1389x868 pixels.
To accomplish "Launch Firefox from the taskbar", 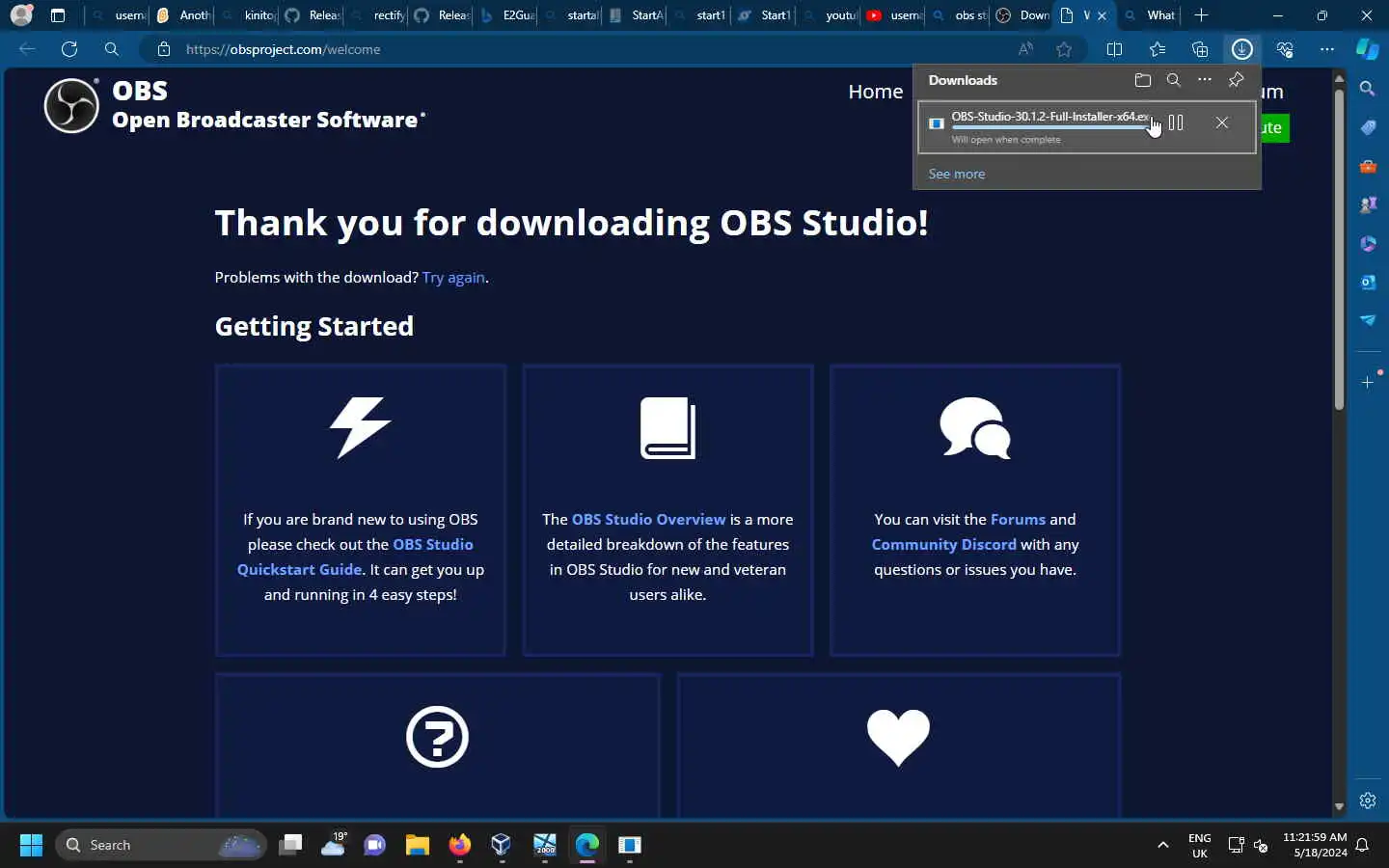I will [x=460, y=845].
